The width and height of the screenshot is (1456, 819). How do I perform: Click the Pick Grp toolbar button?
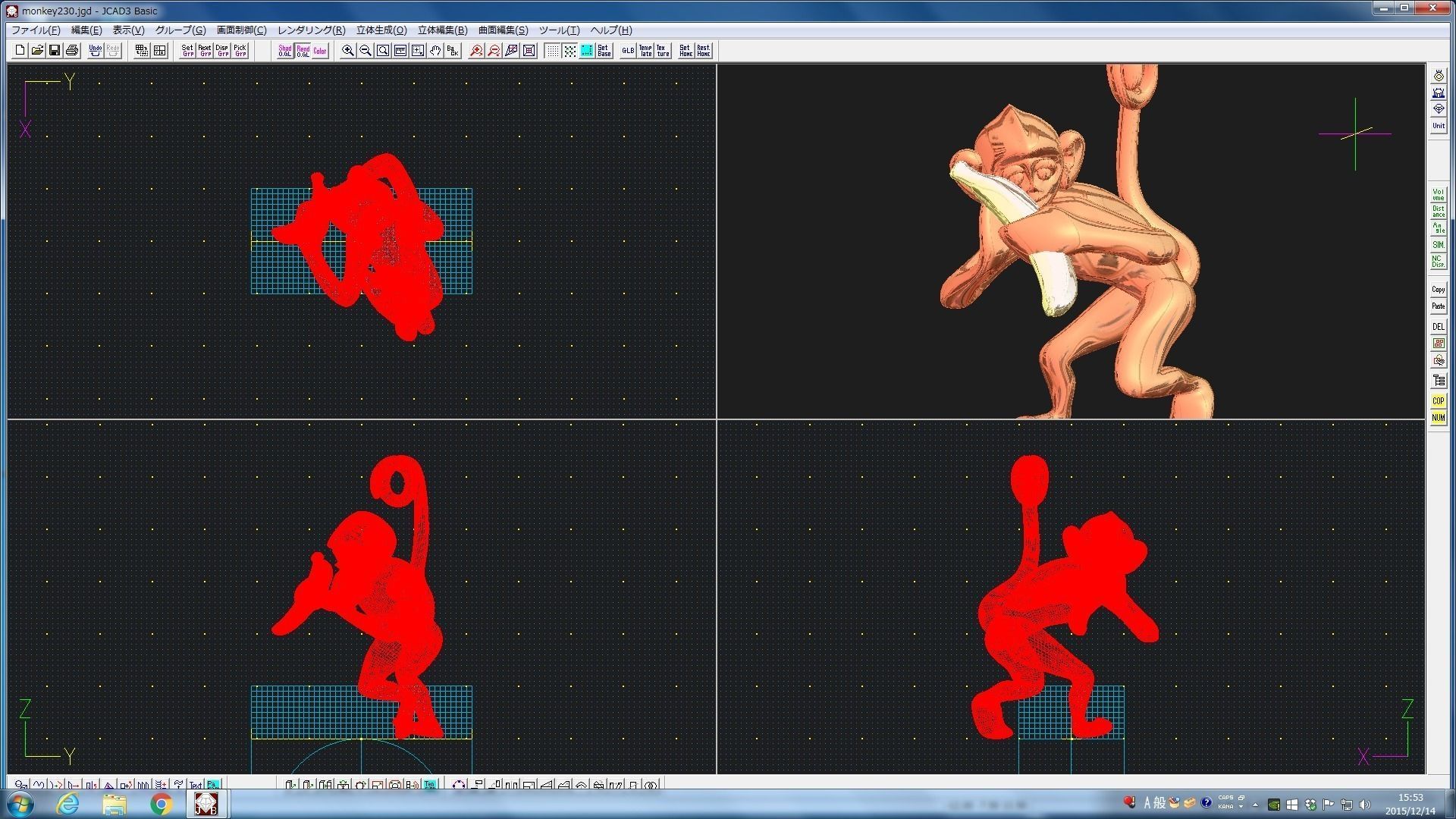pyautogui.click(x=240, y=51)
